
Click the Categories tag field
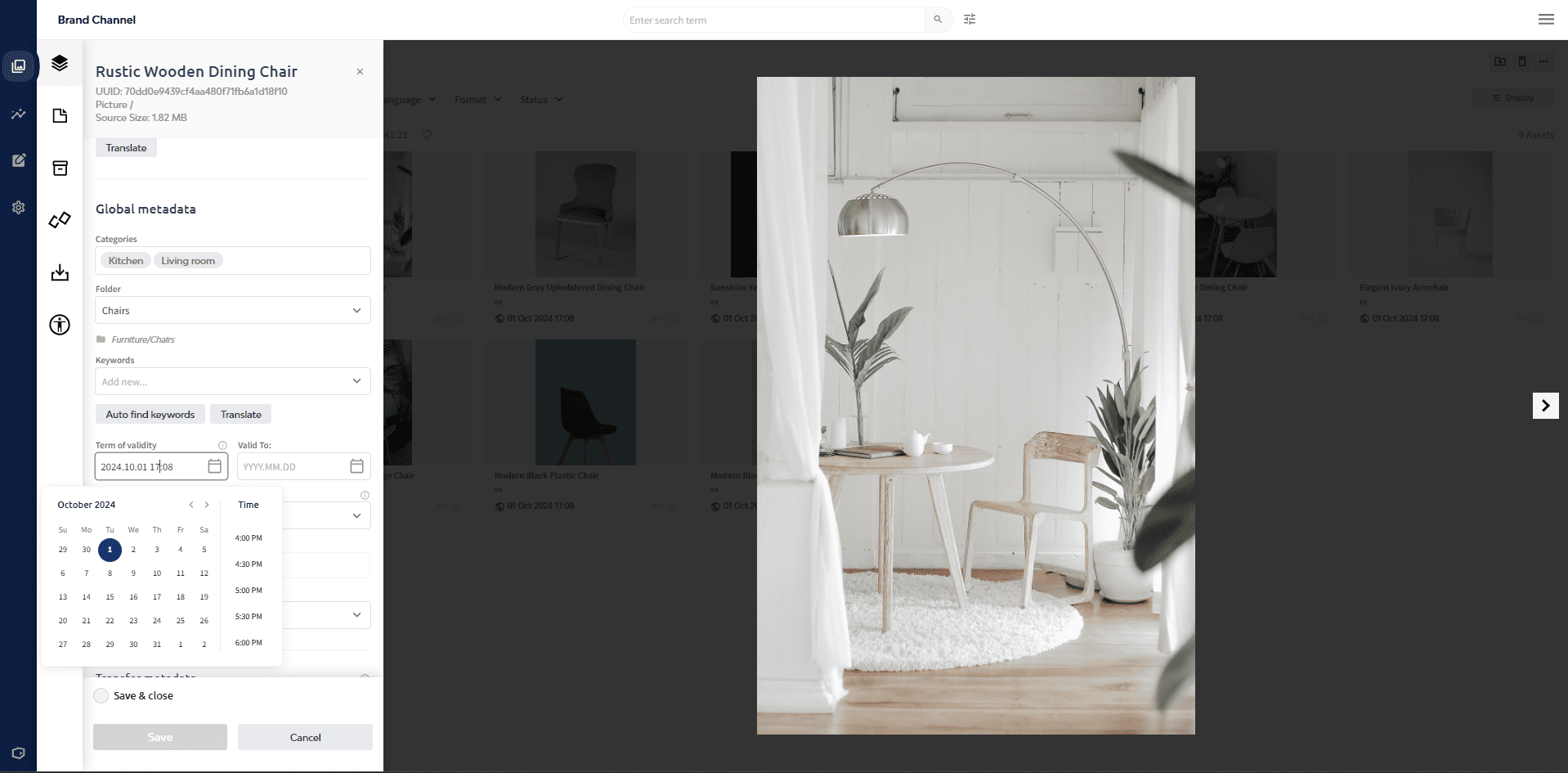[233, 261]
